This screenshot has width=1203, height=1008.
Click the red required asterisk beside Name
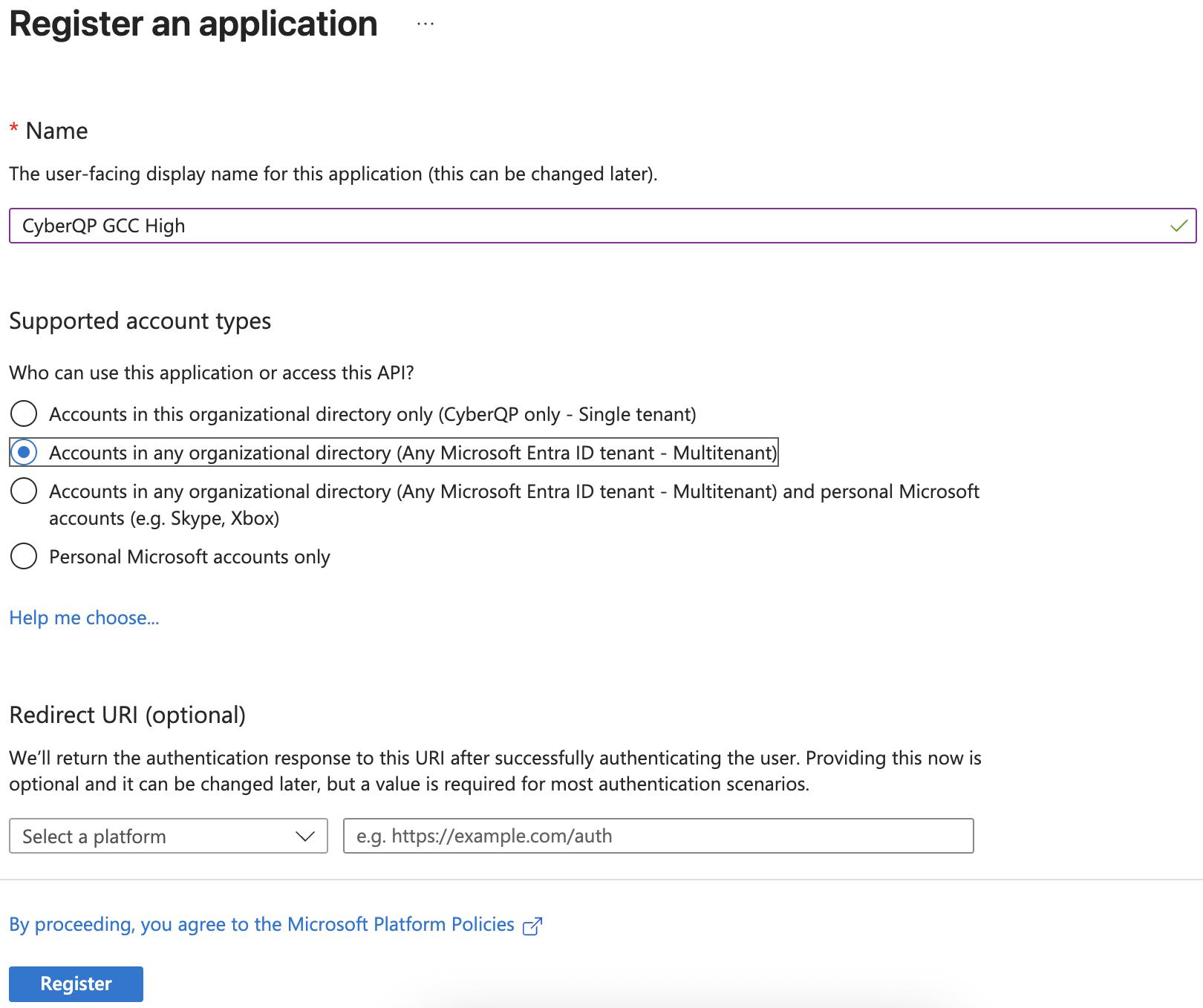pyautogui.click(x=14, y=130)
